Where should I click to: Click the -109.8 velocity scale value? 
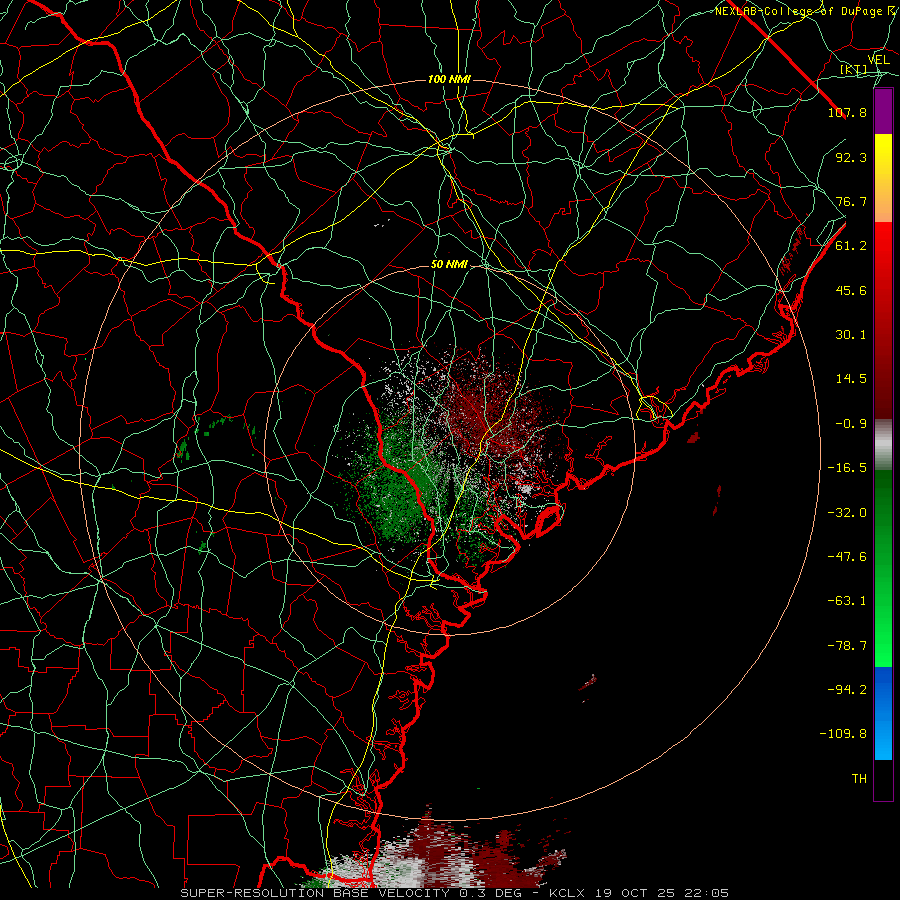[843, 734]
